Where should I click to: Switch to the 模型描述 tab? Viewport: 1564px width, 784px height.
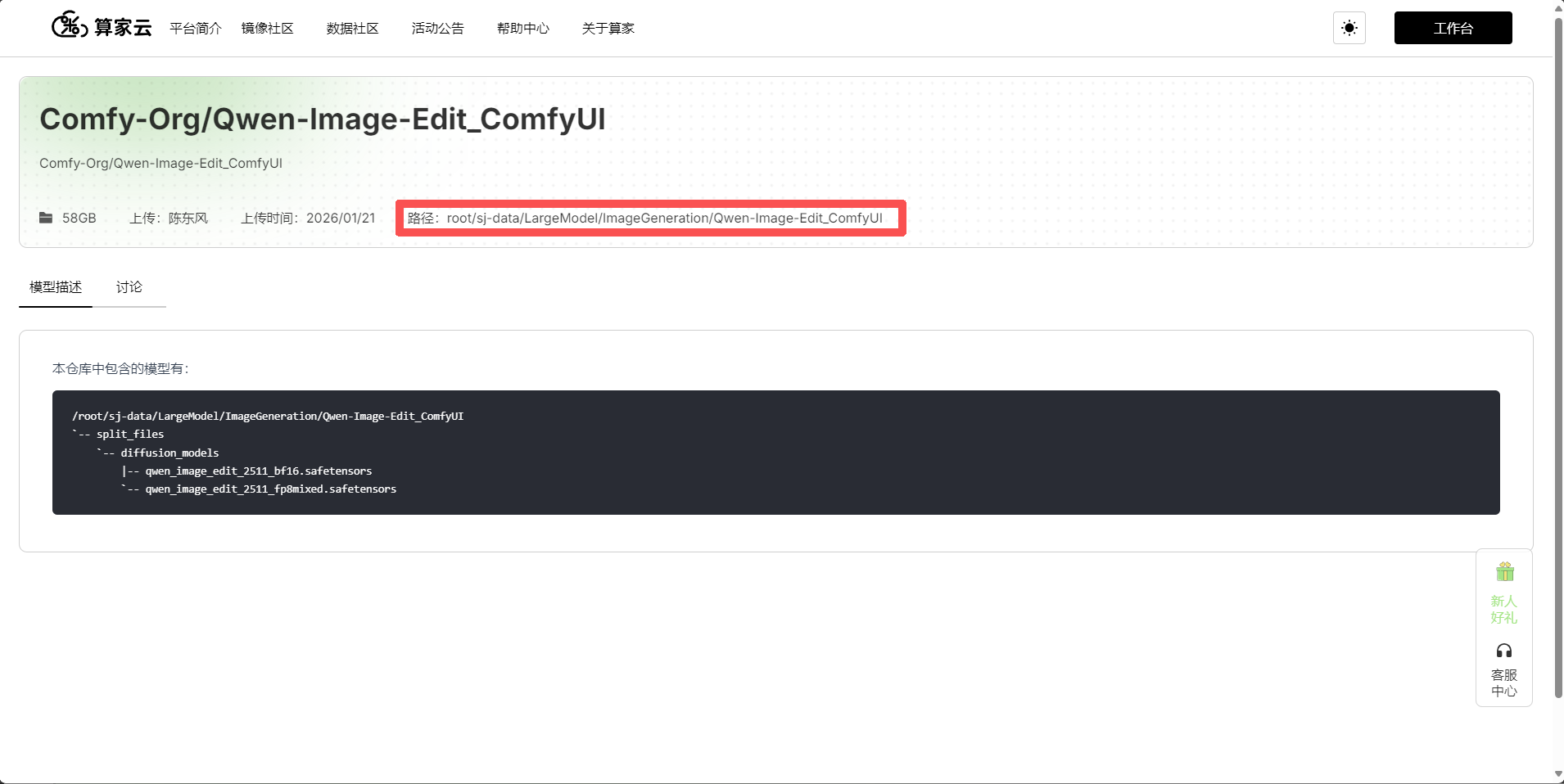56,287
